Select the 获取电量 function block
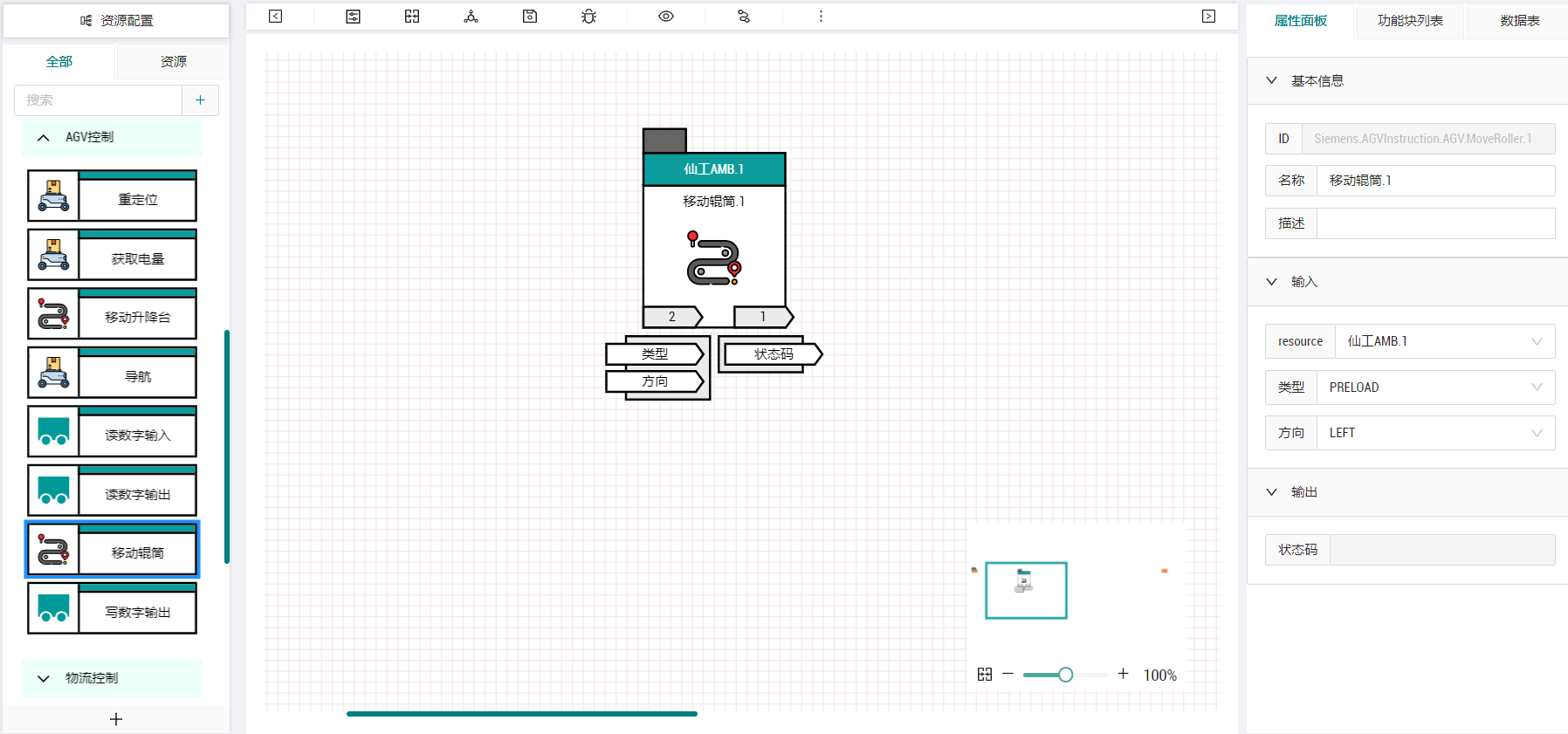The height and width of the screenshot is (734, 1568). (x=112, y=255)
